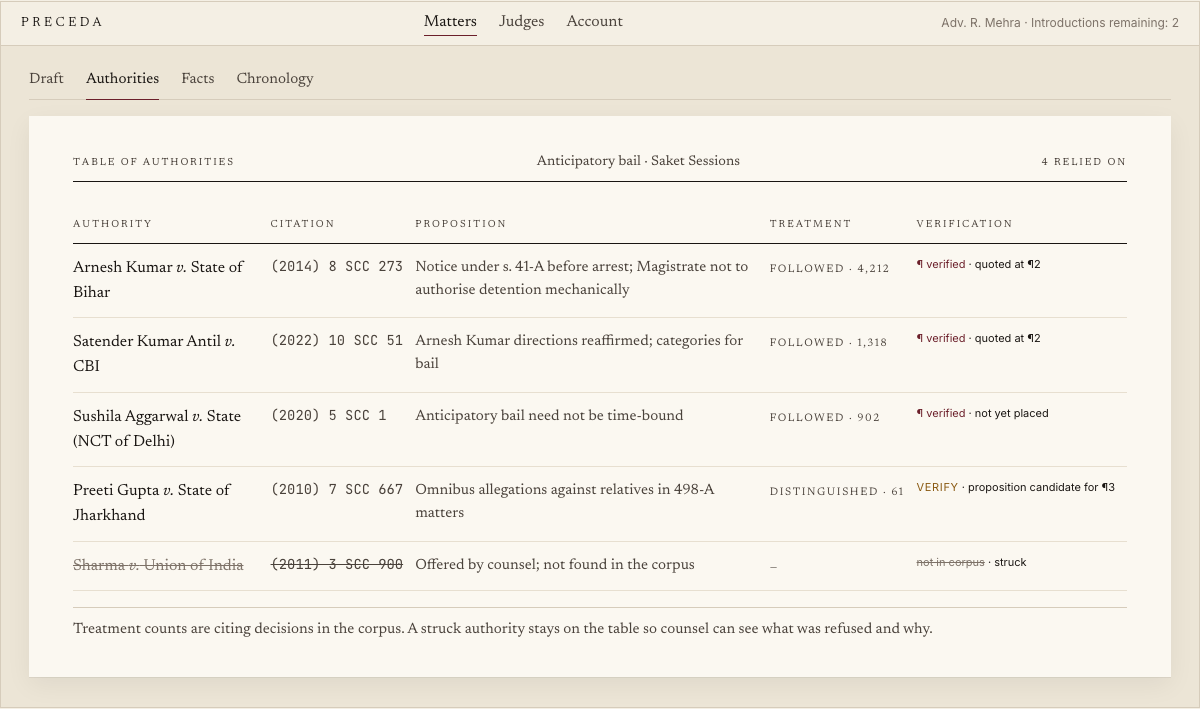Click the 'not in corpus · struck' status
The height and width of the screenshot is (709, 1200).
(972, 563)
